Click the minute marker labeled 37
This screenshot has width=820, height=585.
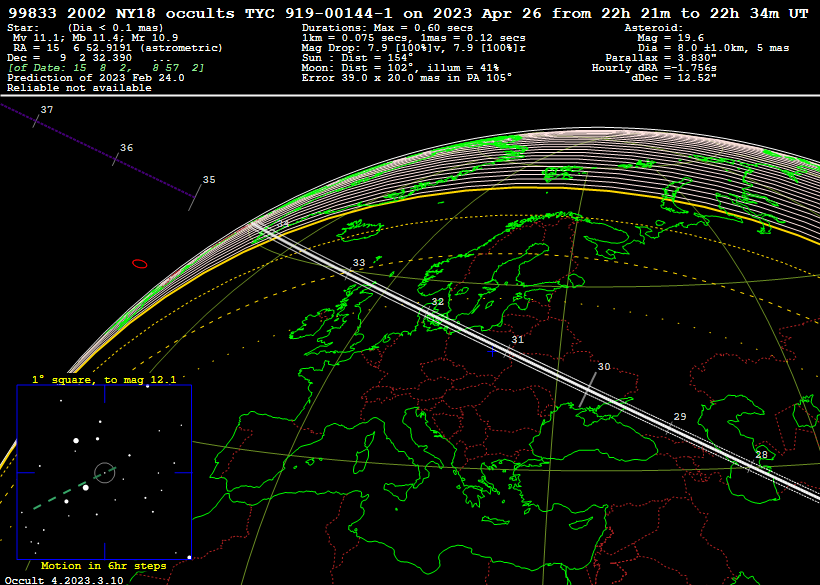47,110
